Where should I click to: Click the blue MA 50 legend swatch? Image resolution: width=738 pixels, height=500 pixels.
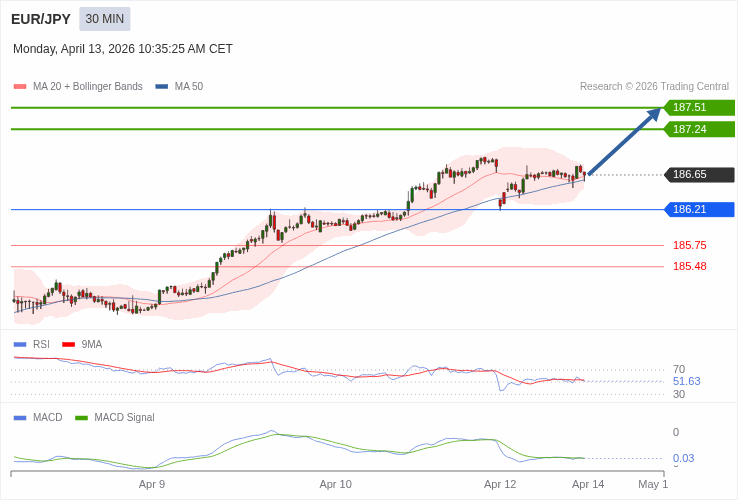click(x=162, y=87)
